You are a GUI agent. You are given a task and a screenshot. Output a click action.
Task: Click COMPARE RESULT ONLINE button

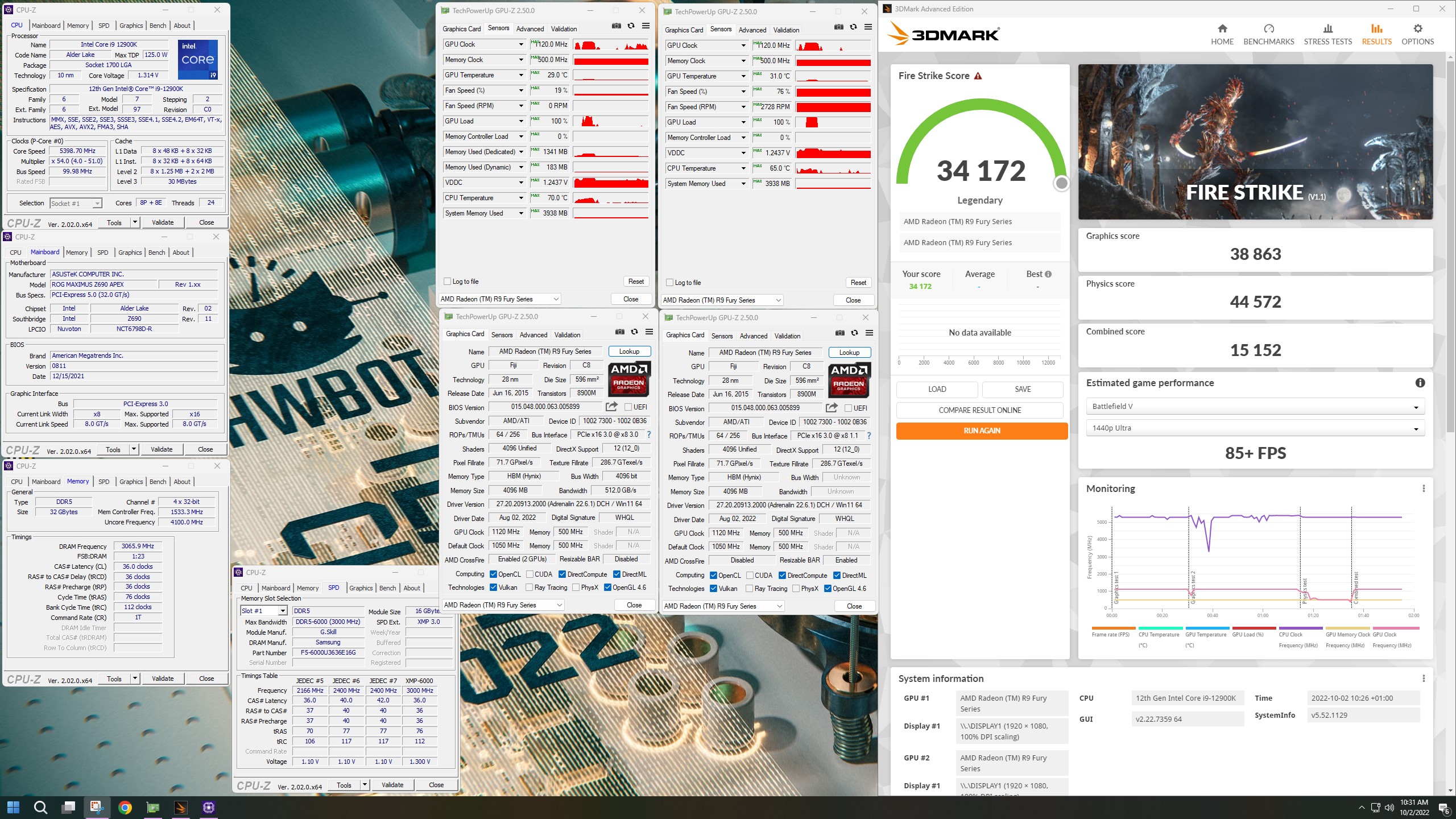979,410
